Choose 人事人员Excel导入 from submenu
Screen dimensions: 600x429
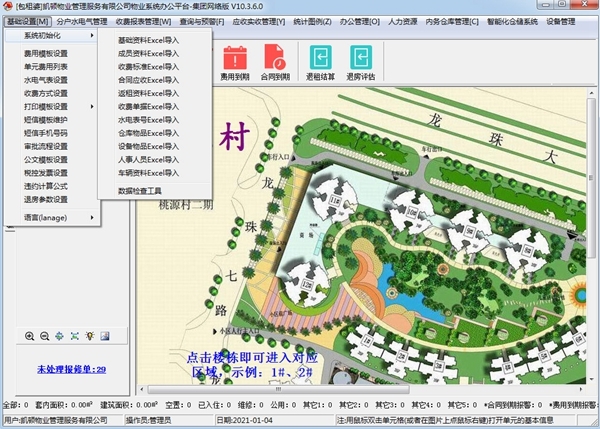148,160
